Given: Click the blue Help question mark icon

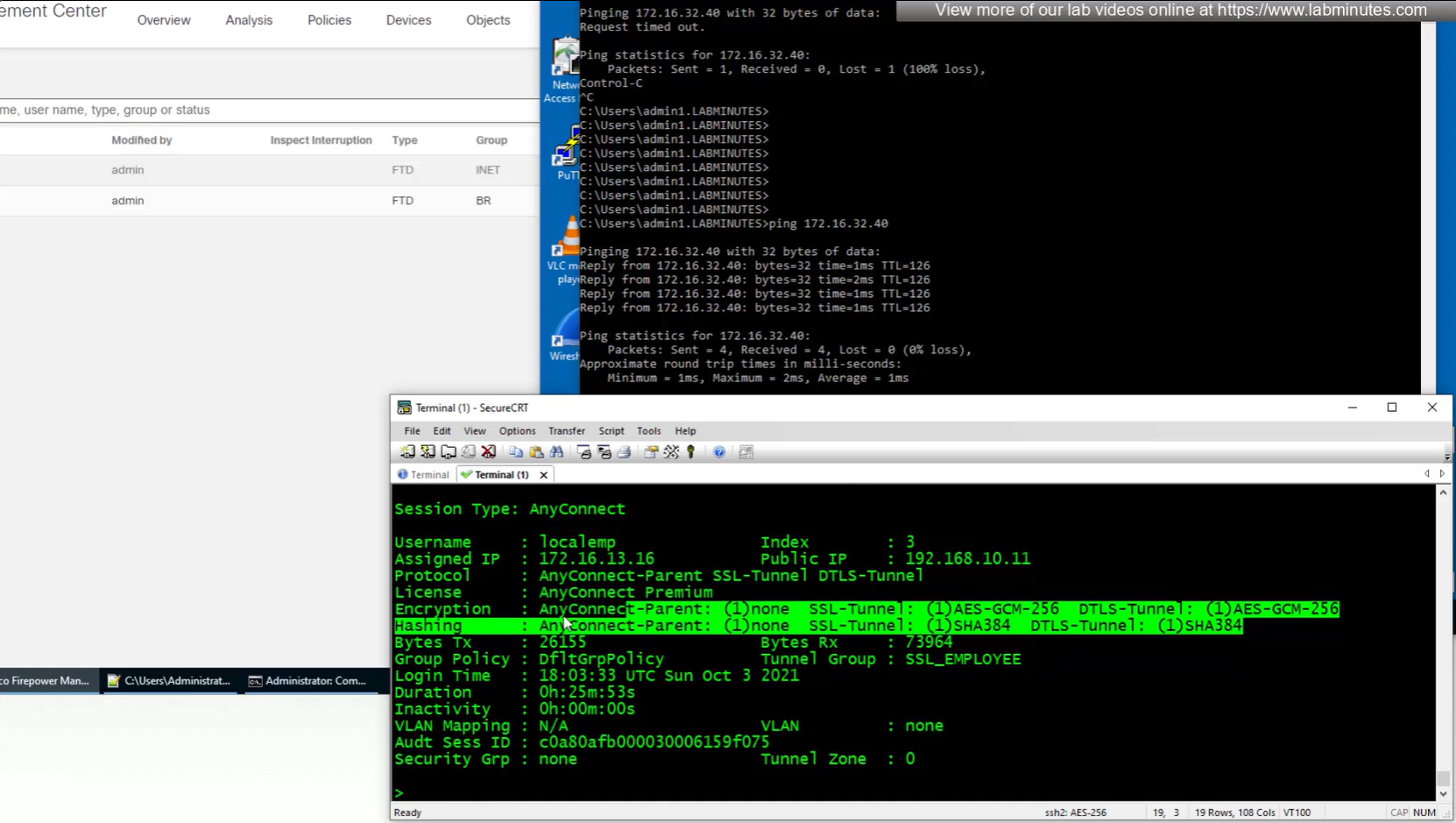Looking at the screenshot, I should 719,452.
